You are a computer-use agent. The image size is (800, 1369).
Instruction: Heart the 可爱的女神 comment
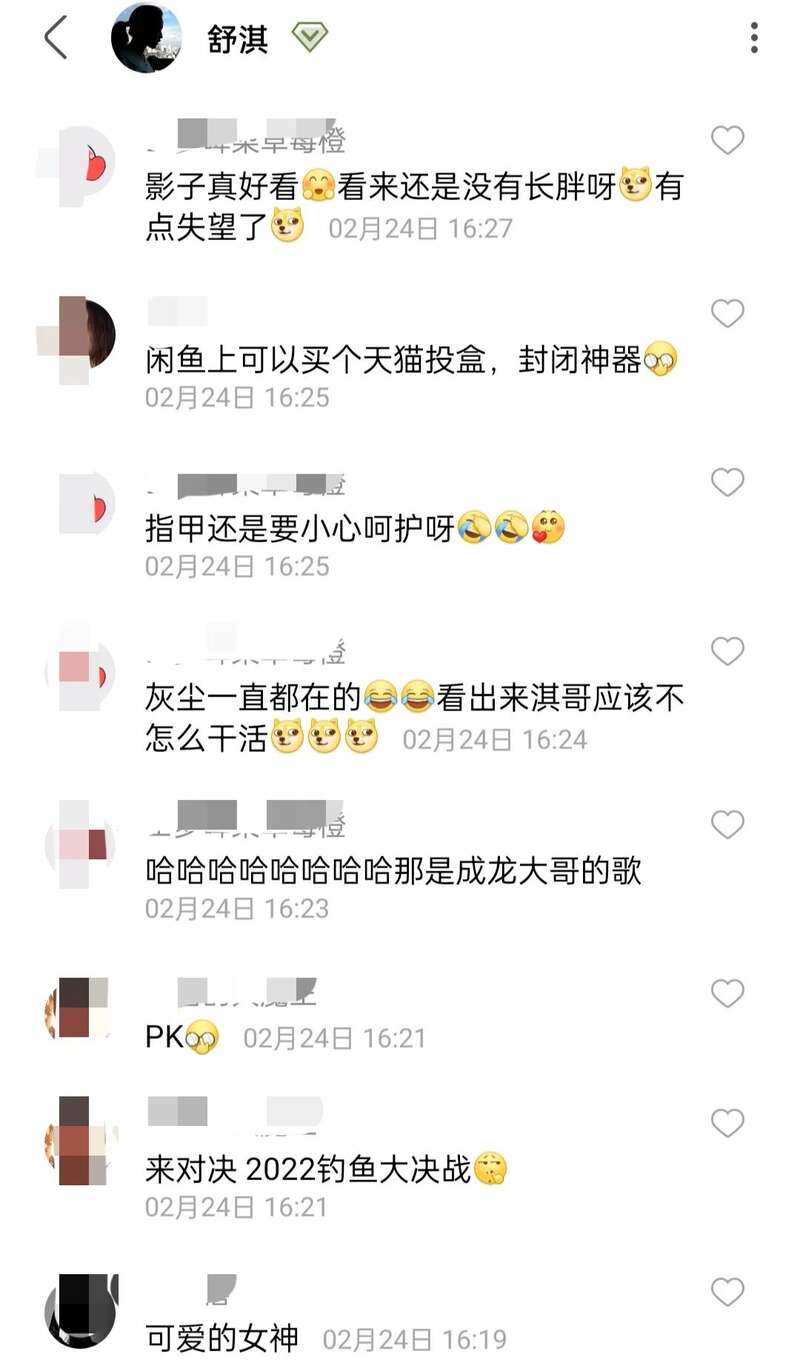pos(727,1293)
